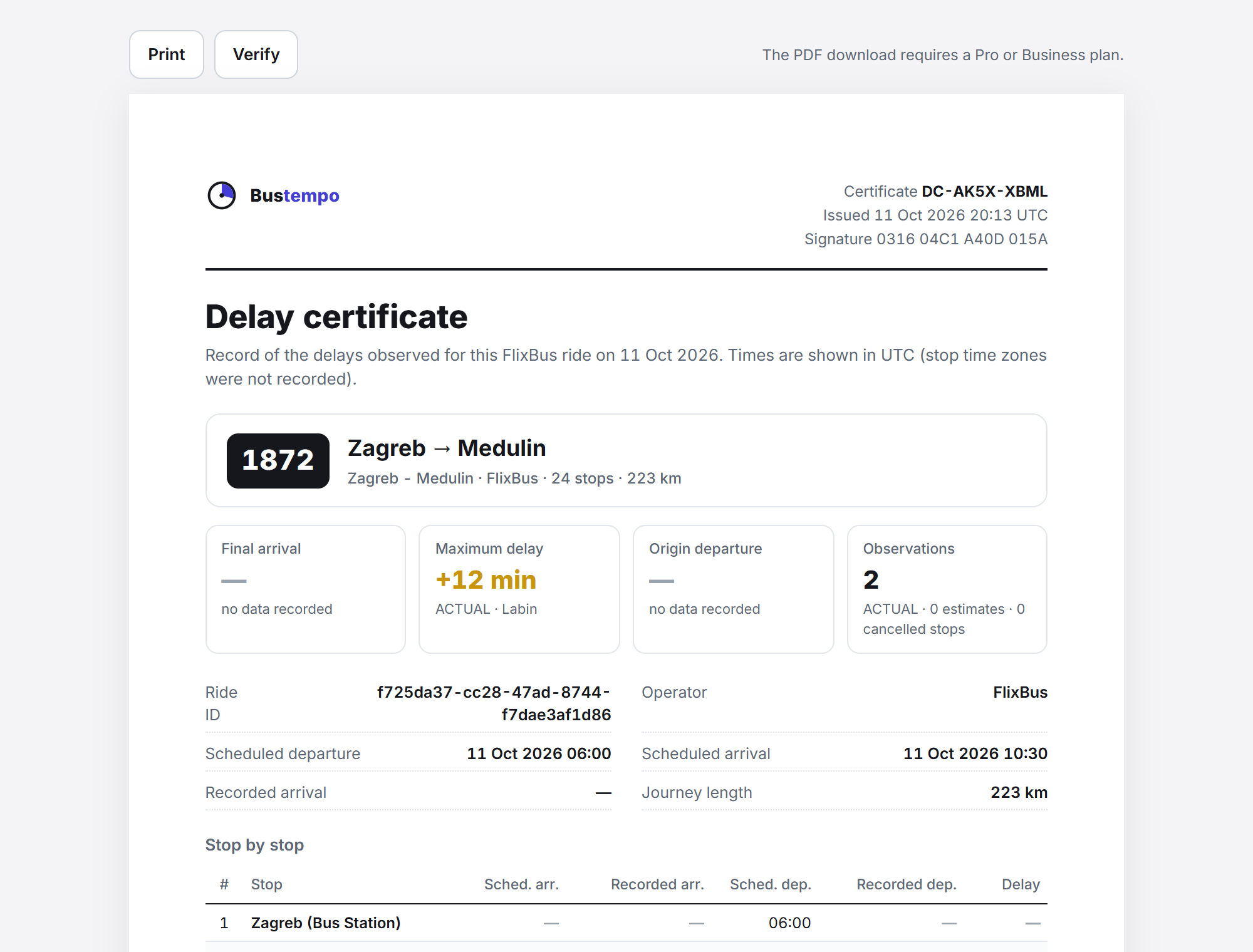Click the Sched. arr. column header
This screenshot has height=952, width=1253.
coord(521,884)
